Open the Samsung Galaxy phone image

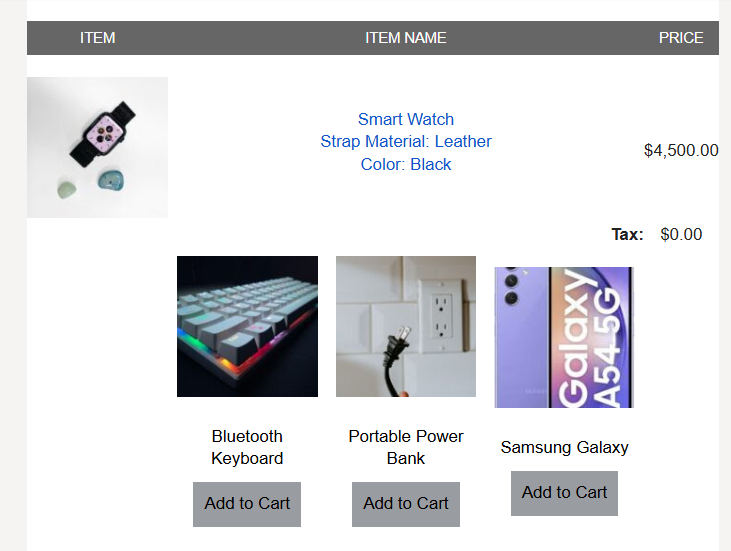(564, 337)
